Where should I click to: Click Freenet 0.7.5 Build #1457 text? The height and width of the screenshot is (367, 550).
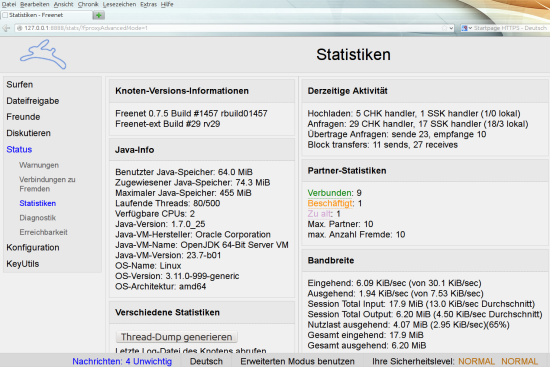point(191,114)
